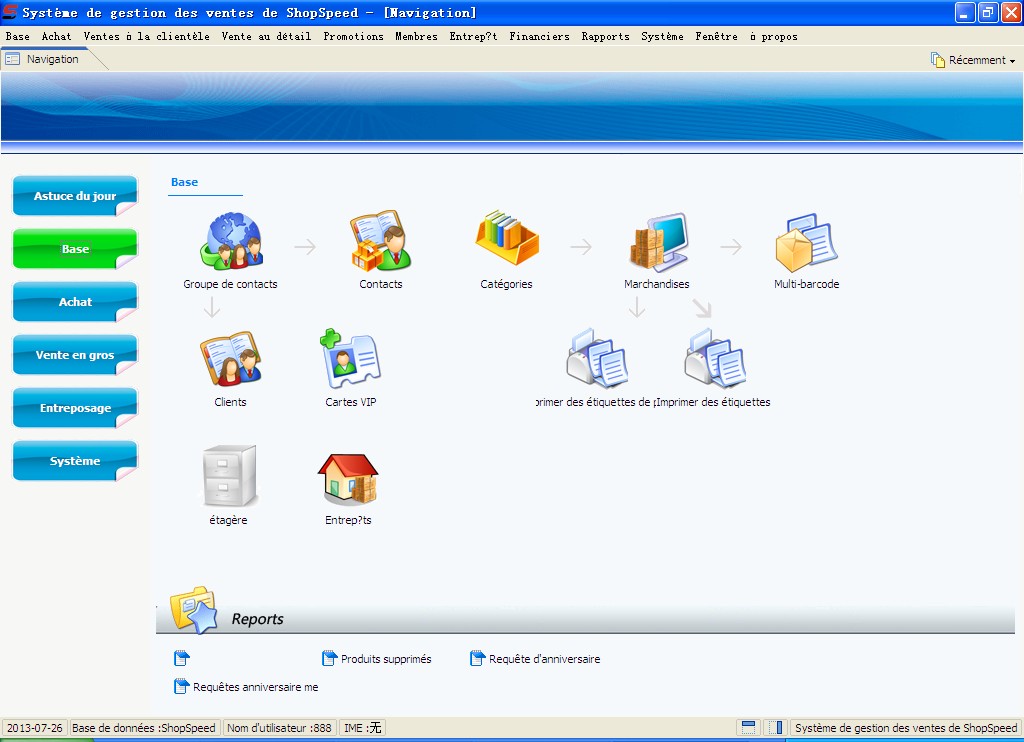The height and width of the screenshot is (742, 1024).
Task: Open the Achat menu
Action: tap(57, 37)
